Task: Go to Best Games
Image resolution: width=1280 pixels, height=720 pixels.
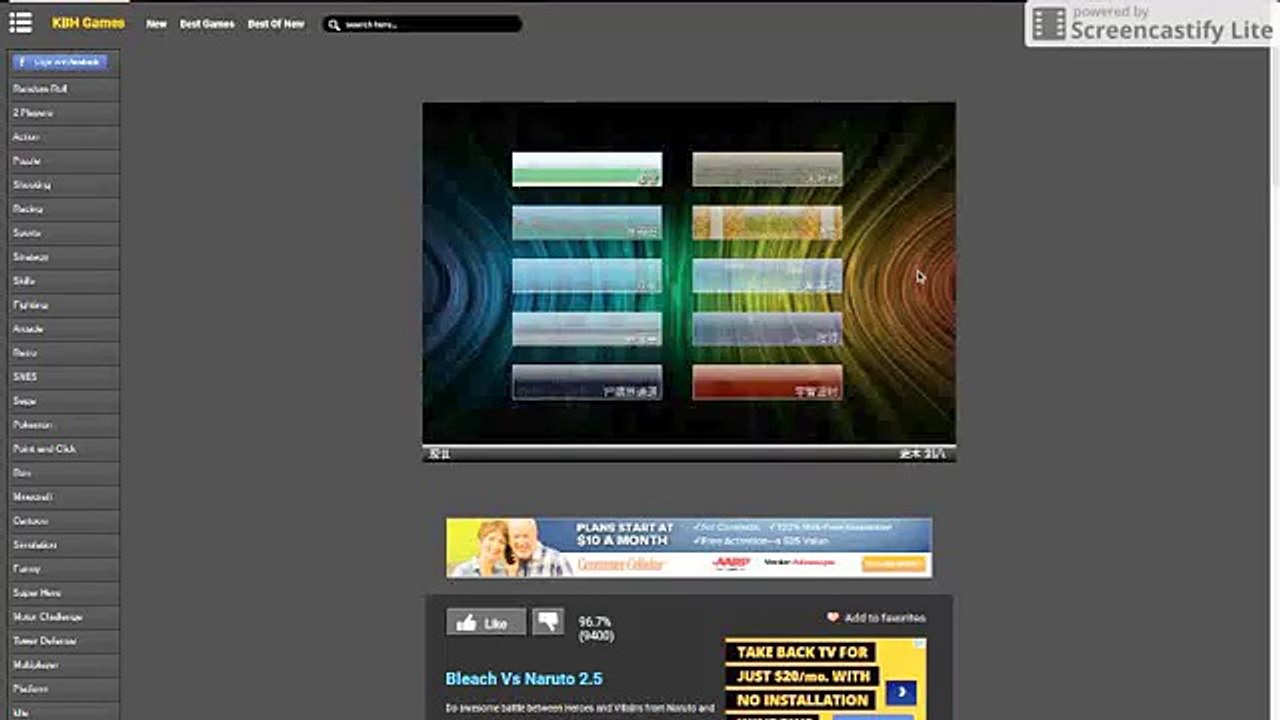Action: 207,24
